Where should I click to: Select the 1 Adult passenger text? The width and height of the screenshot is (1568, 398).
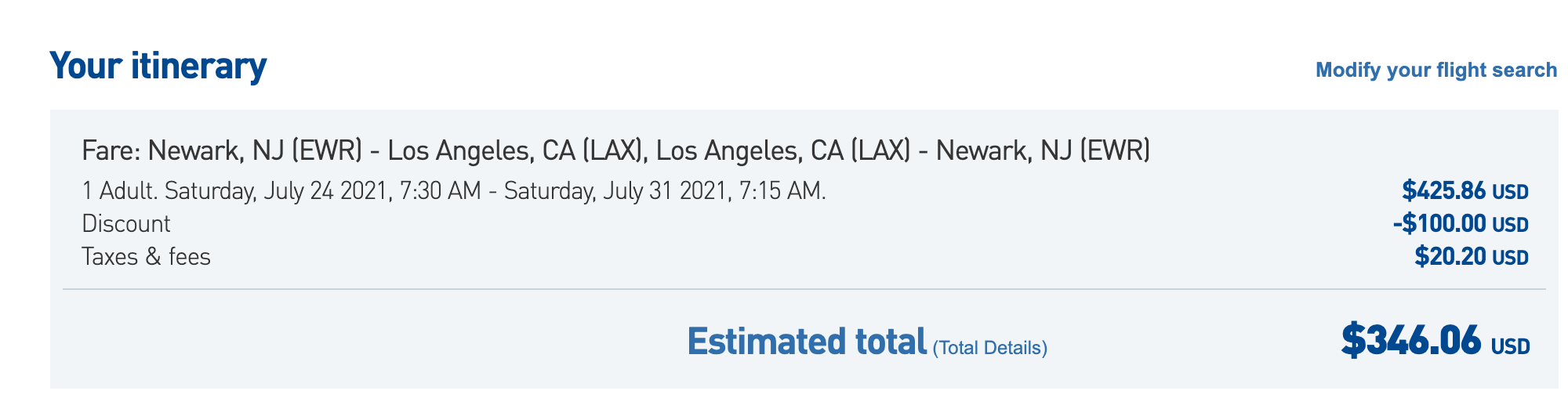click(x=120, y=191)
